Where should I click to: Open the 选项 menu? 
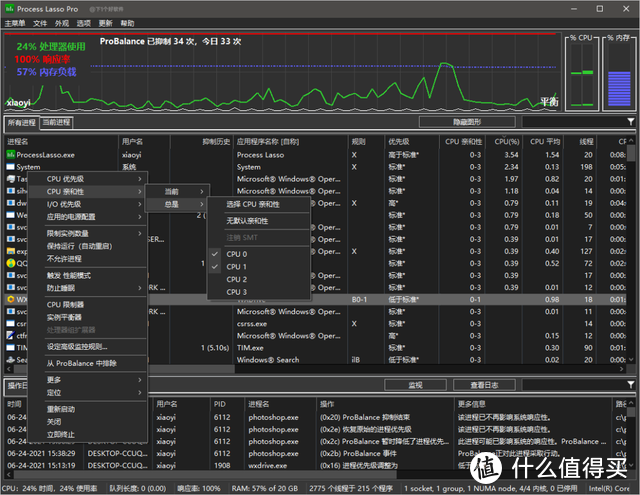(x=84, y=23)
